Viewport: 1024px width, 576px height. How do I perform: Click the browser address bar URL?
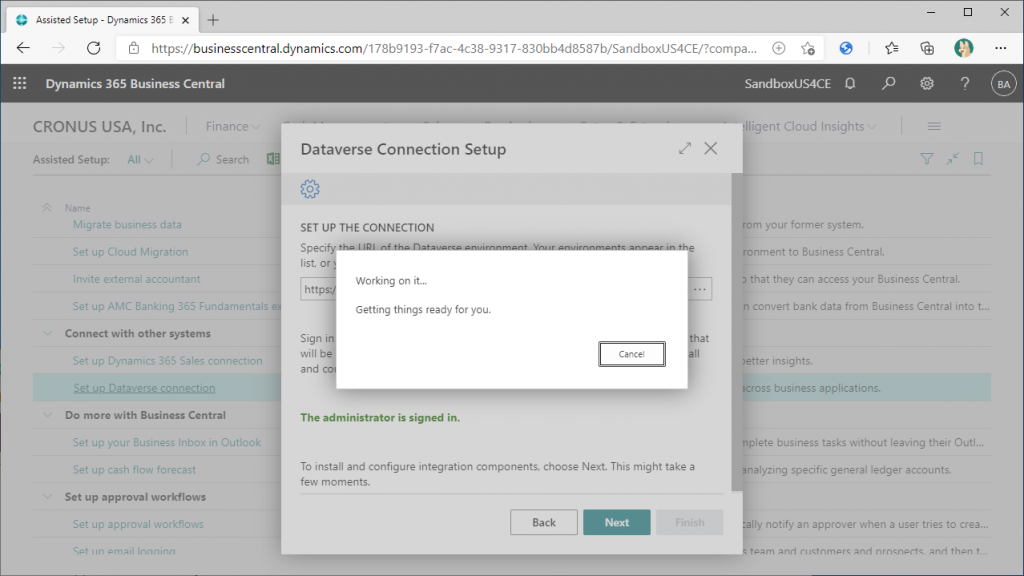(x=455, y=48)
